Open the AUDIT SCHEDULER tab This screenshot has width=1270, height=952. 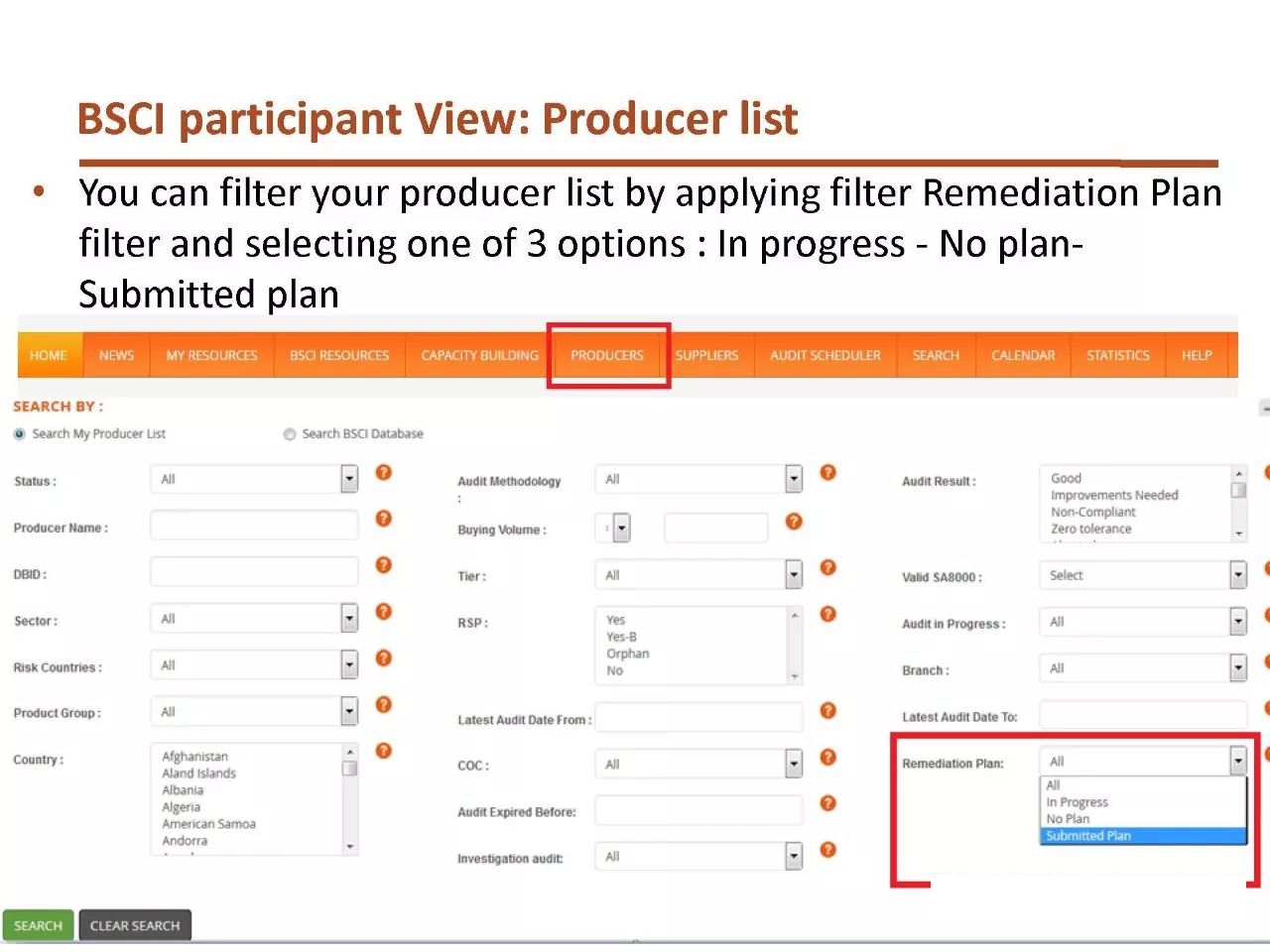coord(825,355)
